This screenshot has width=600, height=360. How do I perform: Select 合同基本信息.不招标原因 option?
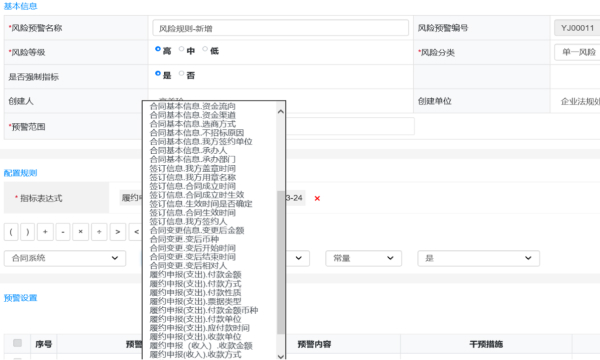pyautogui.click(x=197, y=132)
